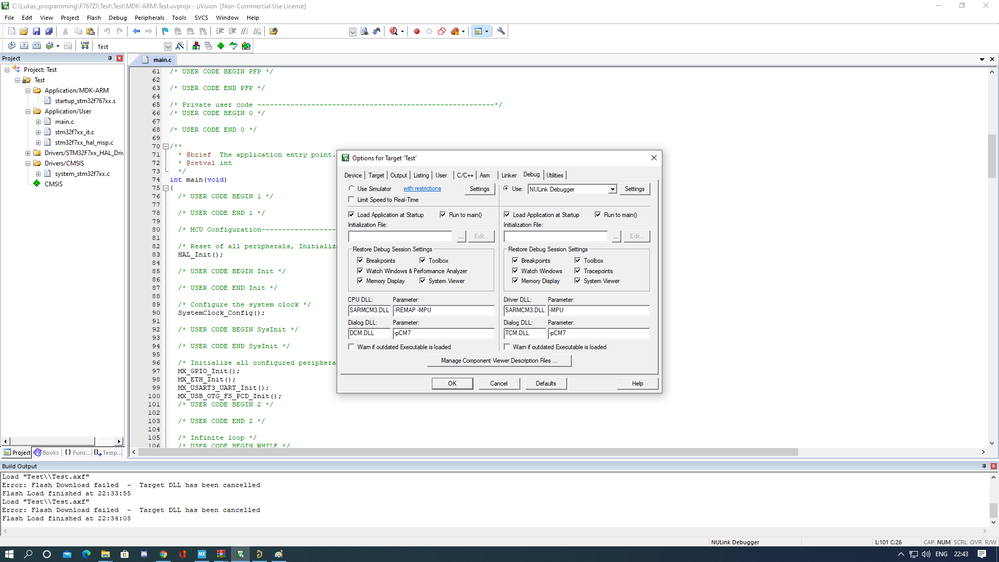Screen dimensions: 999x562
Task: Click OK in Options for Target dialog
Action: [x=452, y=384]
